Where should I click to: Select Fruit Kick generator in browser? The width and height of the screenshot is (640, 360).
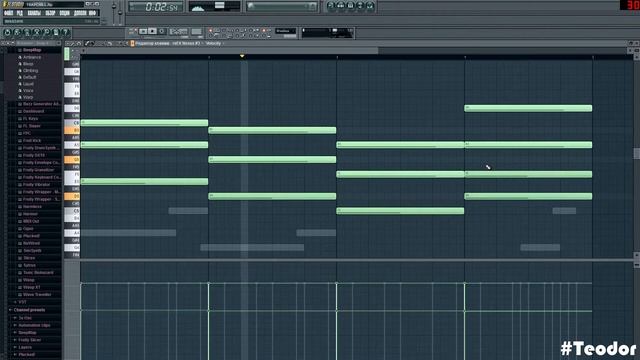[x=32, y=140]
